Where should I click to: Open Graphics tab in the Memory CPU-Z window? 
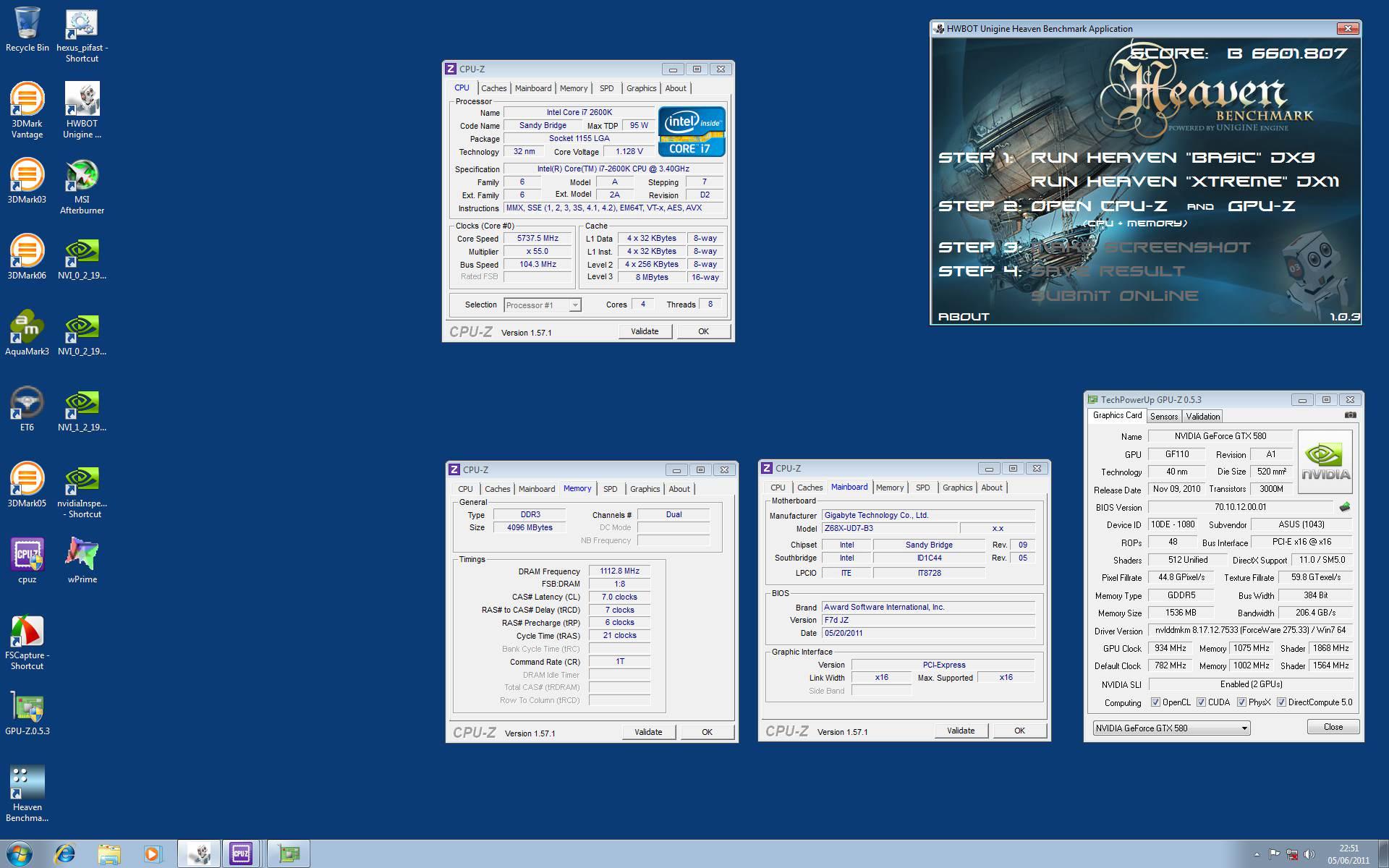click(x=645, y=489)
